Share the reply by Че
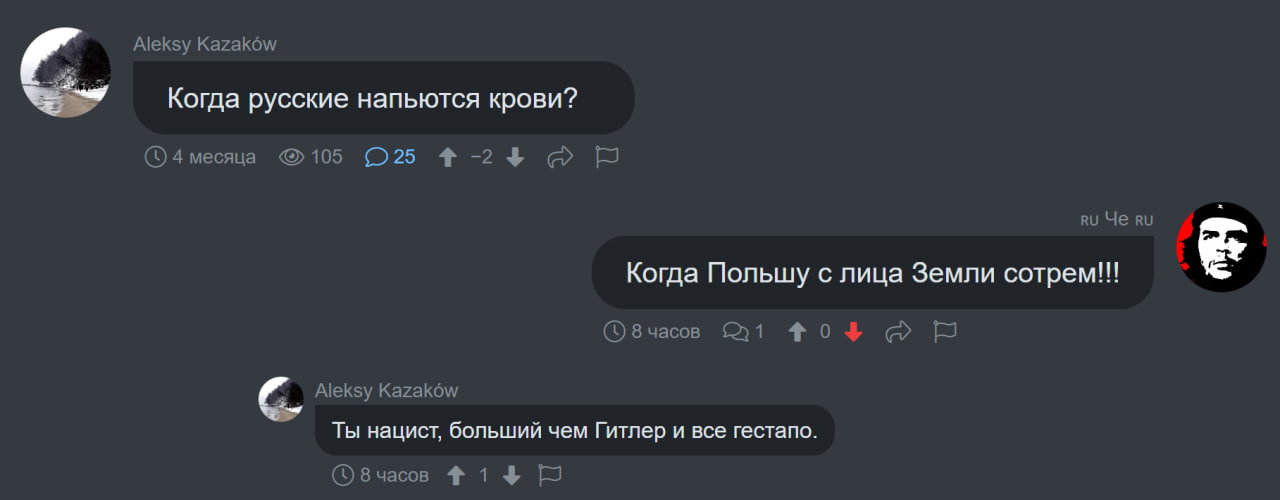Screen dimensions: 1280x500 (899, 331)
